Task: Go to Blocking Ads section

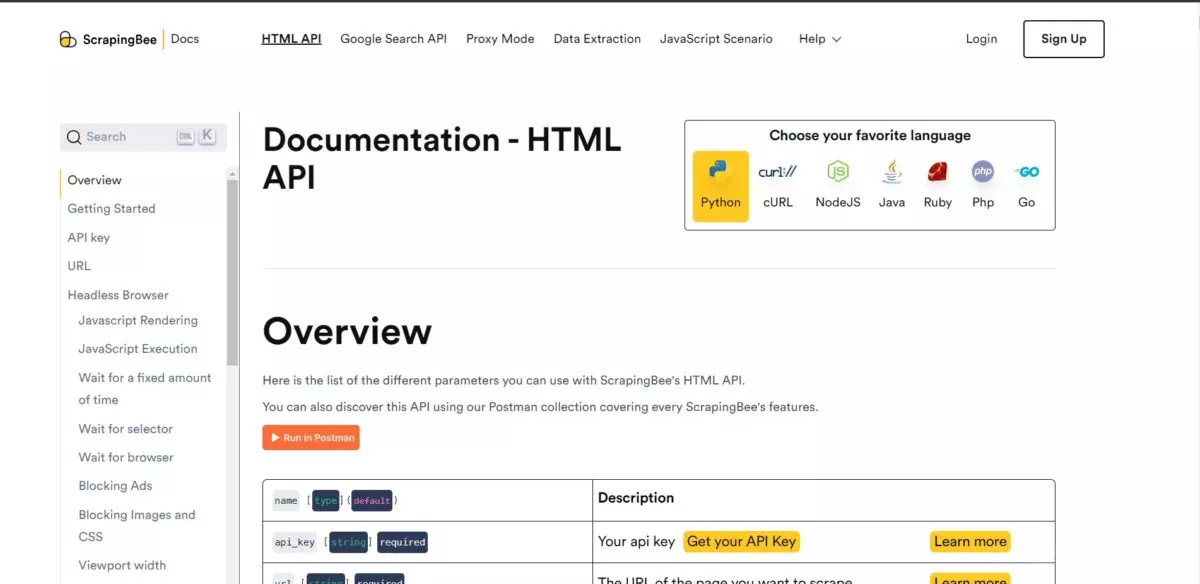Action: tap(115, 486)
